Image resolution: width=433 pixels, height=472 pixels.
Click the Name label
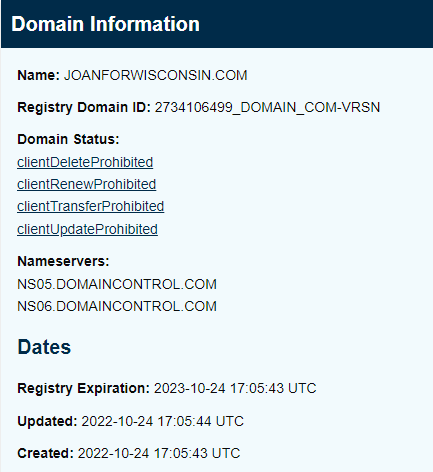[38, 75]
